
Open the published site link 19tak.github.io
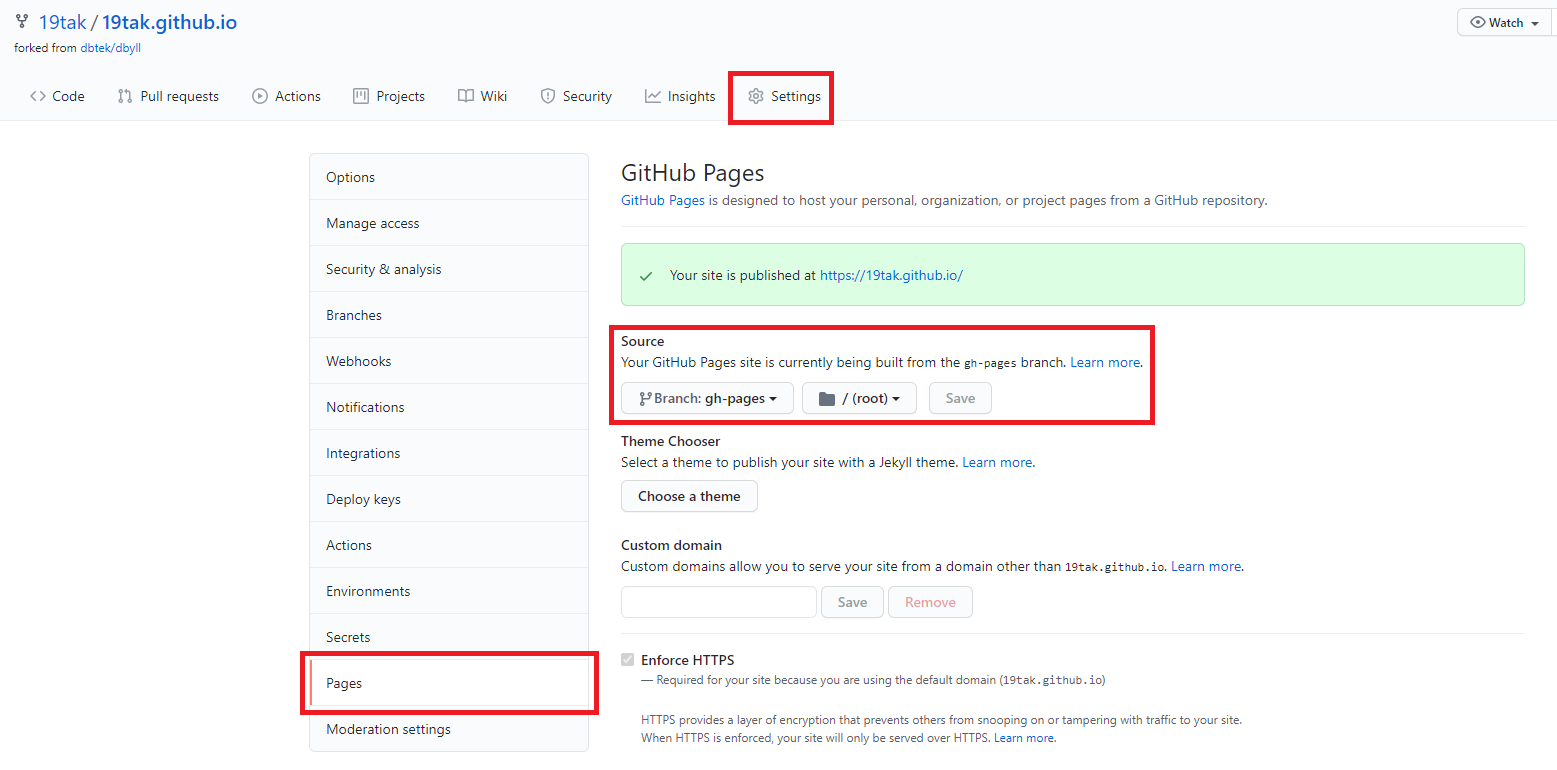[x=891, y=275]
